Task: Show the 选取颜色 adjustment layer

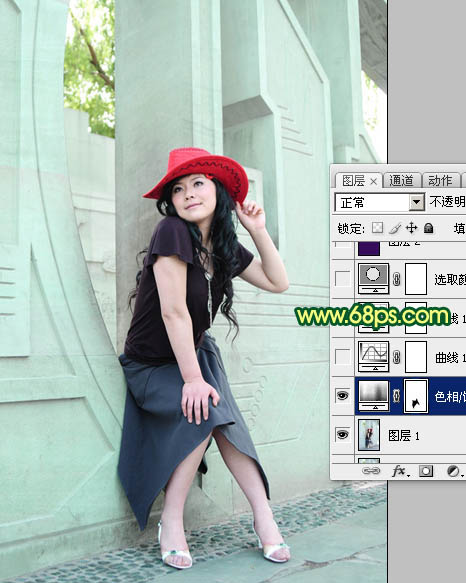Action: click(342, 278)
